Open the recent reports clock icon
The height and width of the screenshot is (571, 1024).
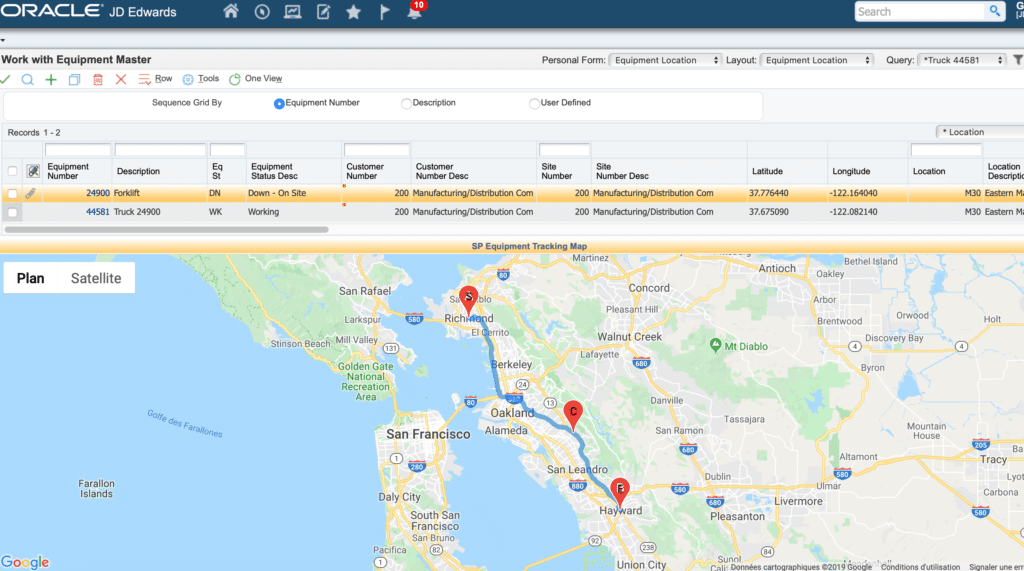tap(262, 12)
